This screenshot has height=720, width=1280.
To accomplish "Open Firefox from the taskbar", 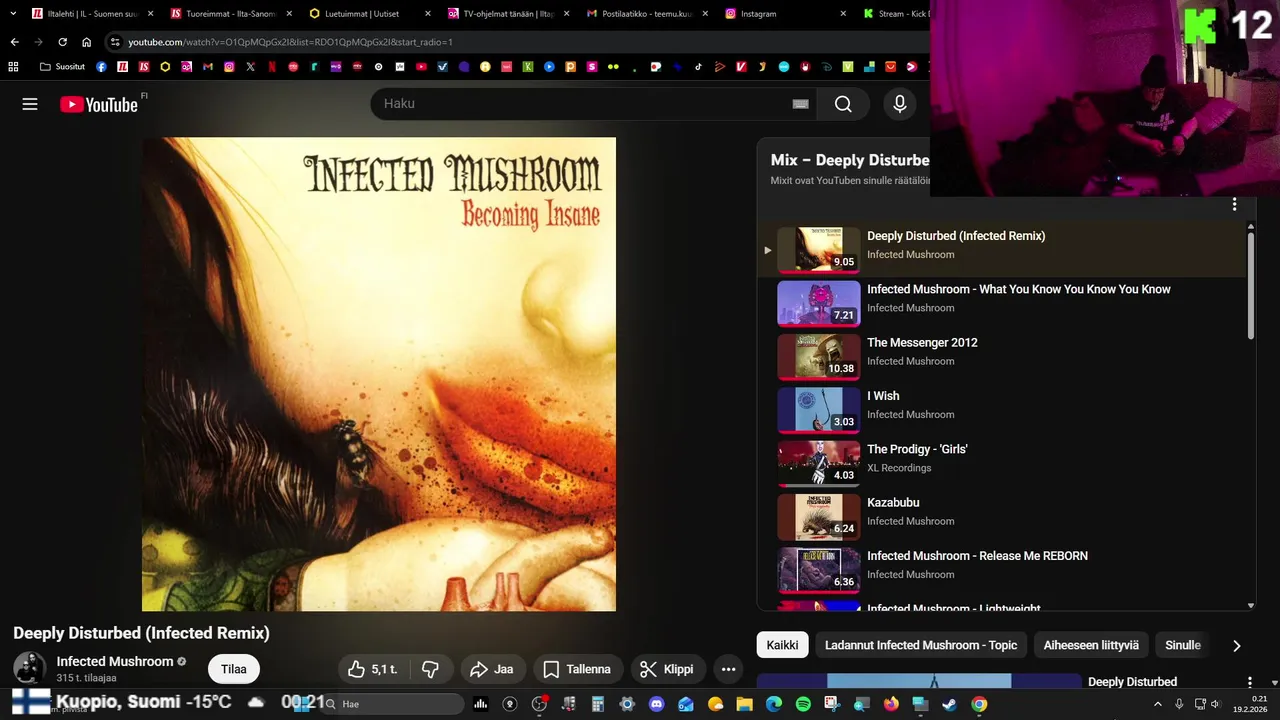I will point(891,704).
